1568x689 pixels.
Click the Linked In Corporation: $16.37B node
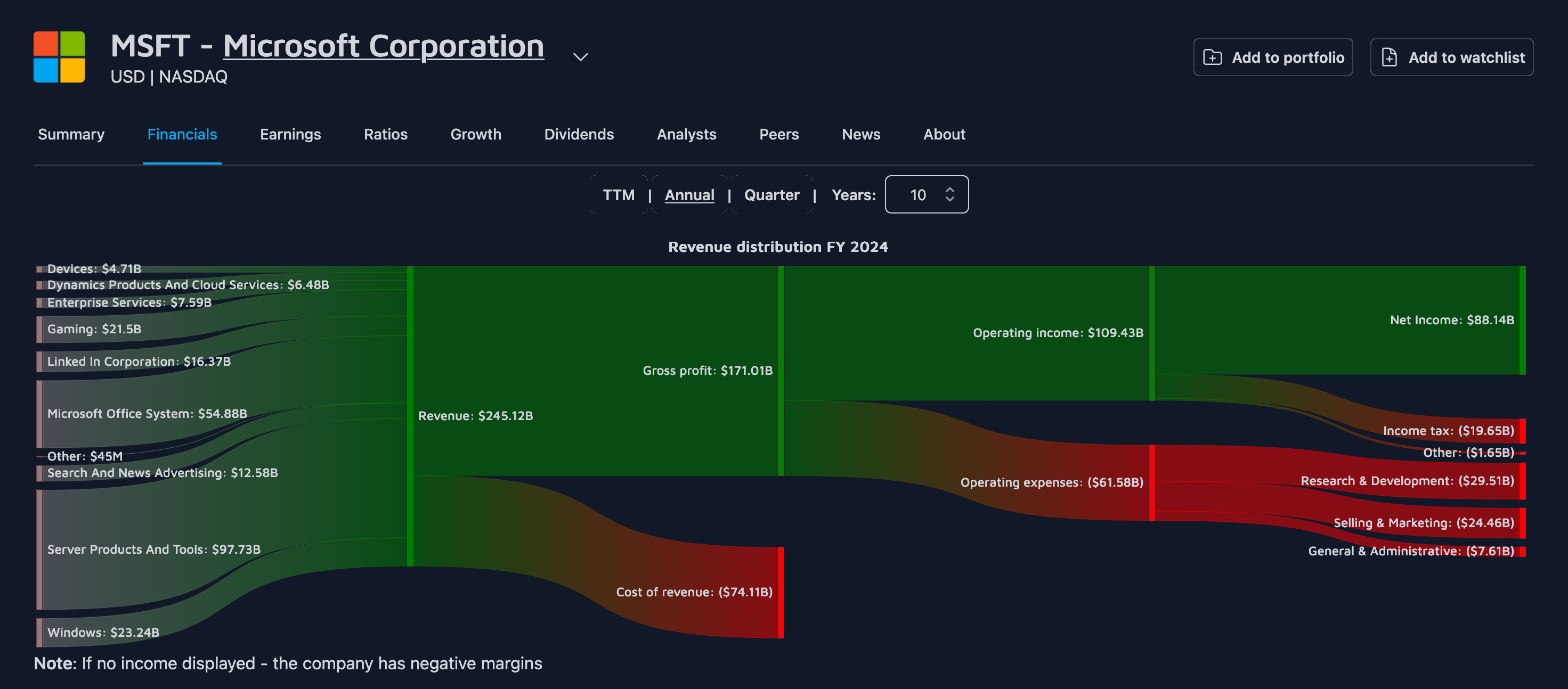point(139,361)
